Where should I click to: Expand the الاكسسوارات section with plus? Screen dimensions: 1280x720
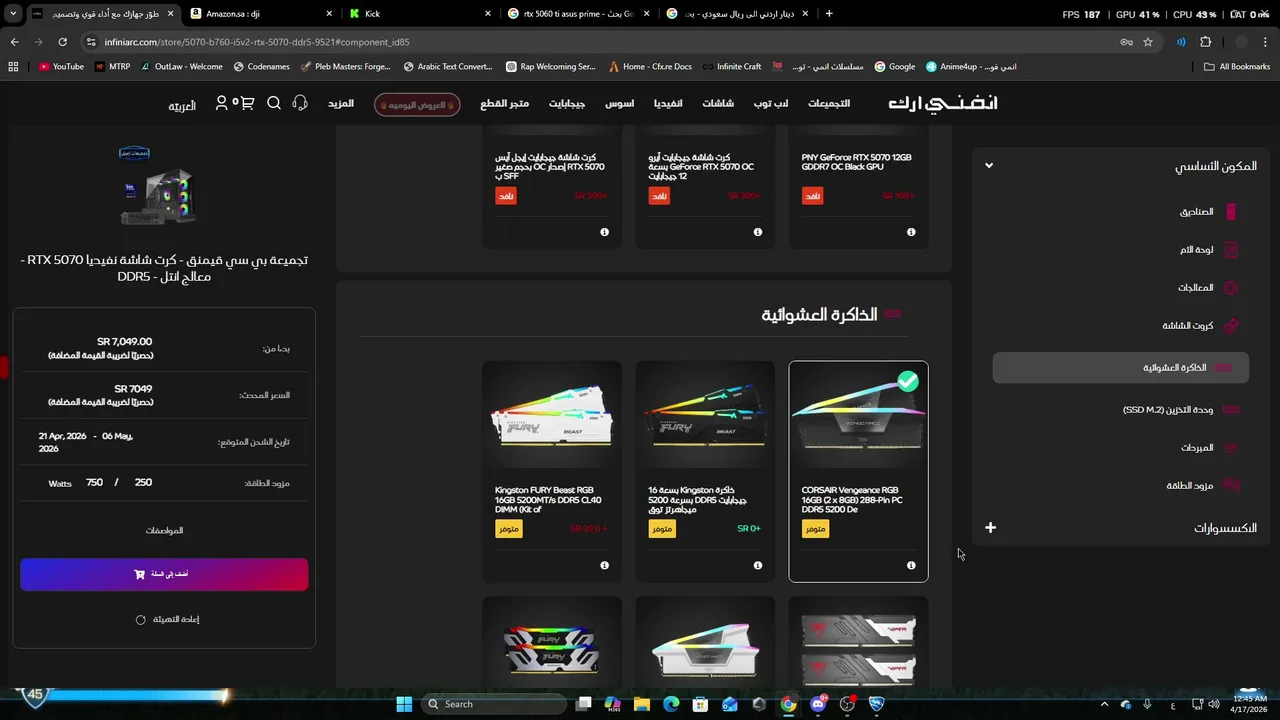click(x=990, y=528)
